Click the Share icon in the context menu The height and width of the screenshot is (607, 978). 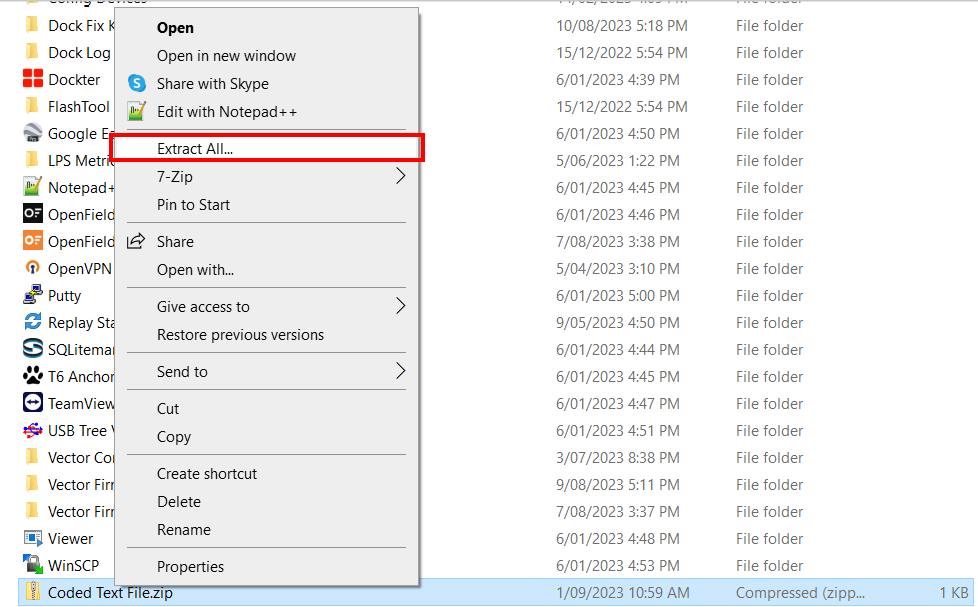[x=136, y=240]
